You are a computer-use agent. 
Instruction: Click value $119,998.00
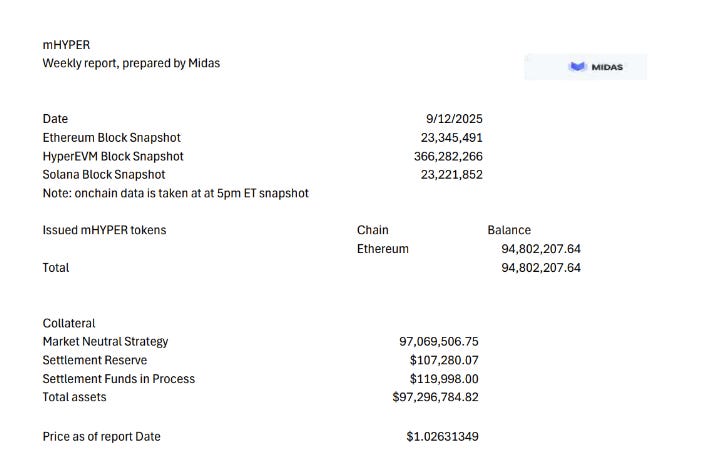click(x=444, y=379)
